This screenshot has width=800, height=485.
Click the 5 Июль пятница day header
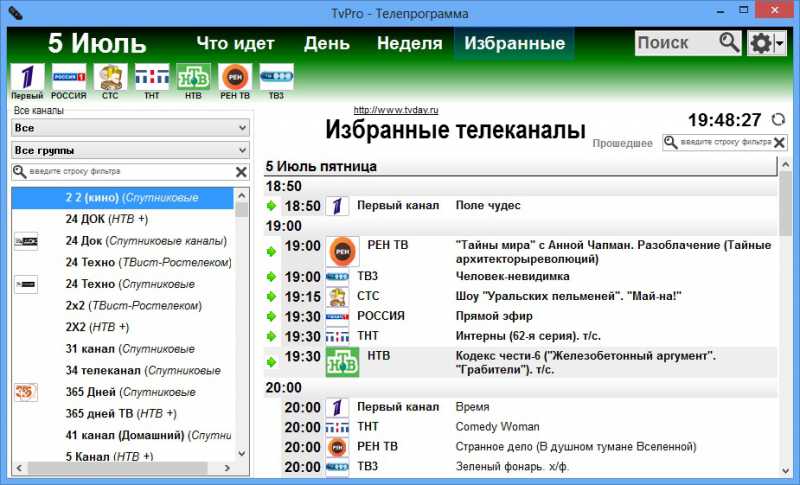520,167
